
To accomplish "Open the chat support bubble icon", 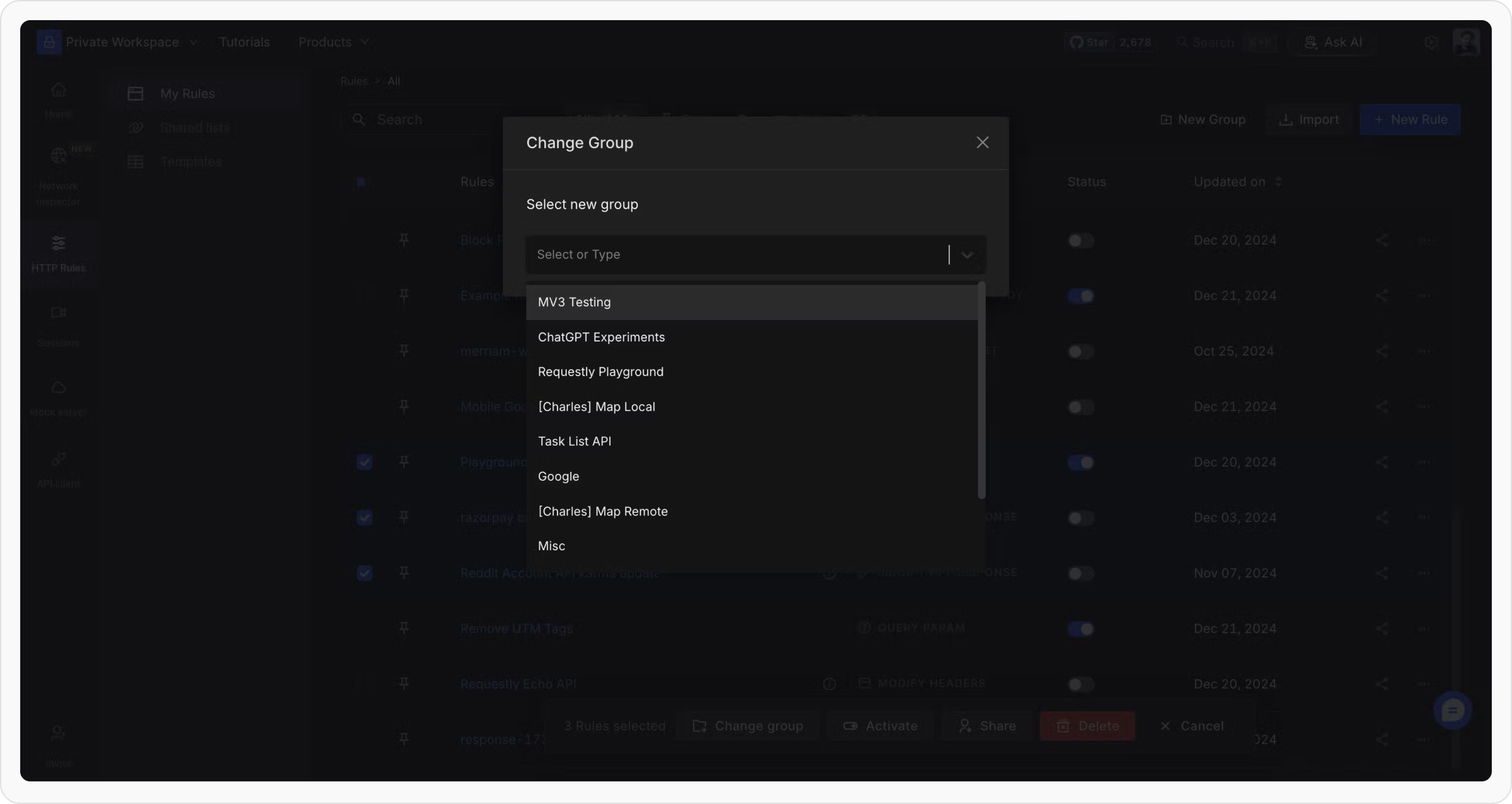I will [1452, 711].
